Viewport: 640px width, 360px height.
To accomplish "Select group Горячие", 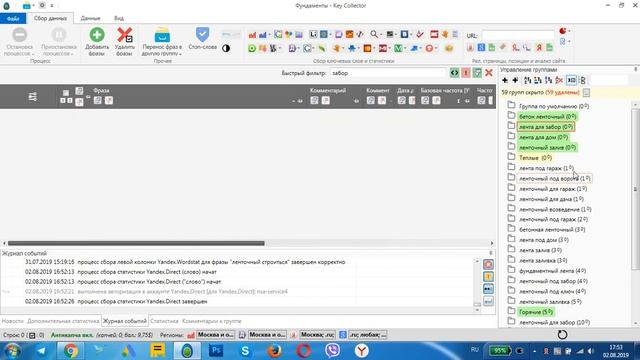I will [536, 312].
